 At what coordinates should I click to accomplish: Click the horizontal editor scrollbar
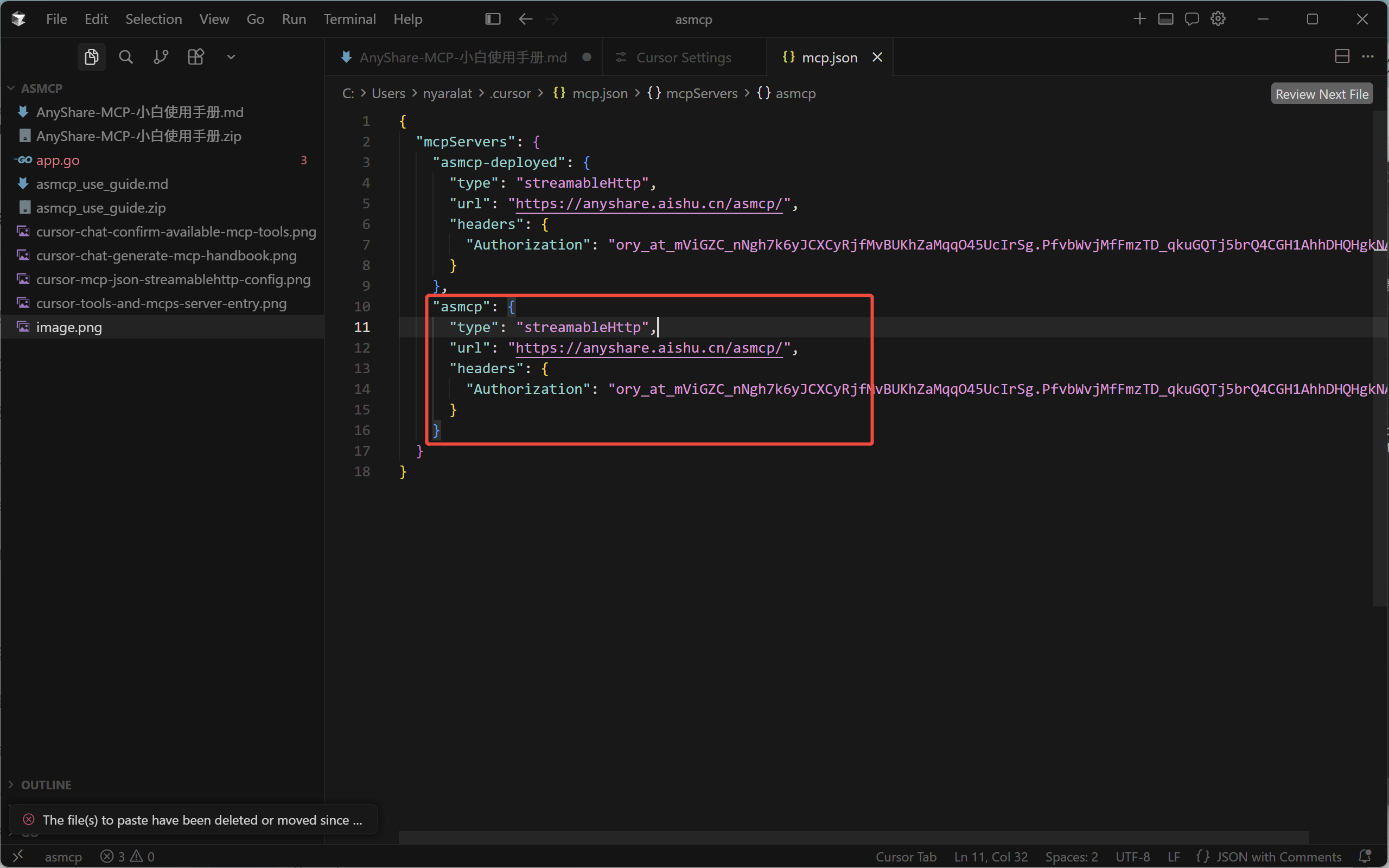pos(853,838)
